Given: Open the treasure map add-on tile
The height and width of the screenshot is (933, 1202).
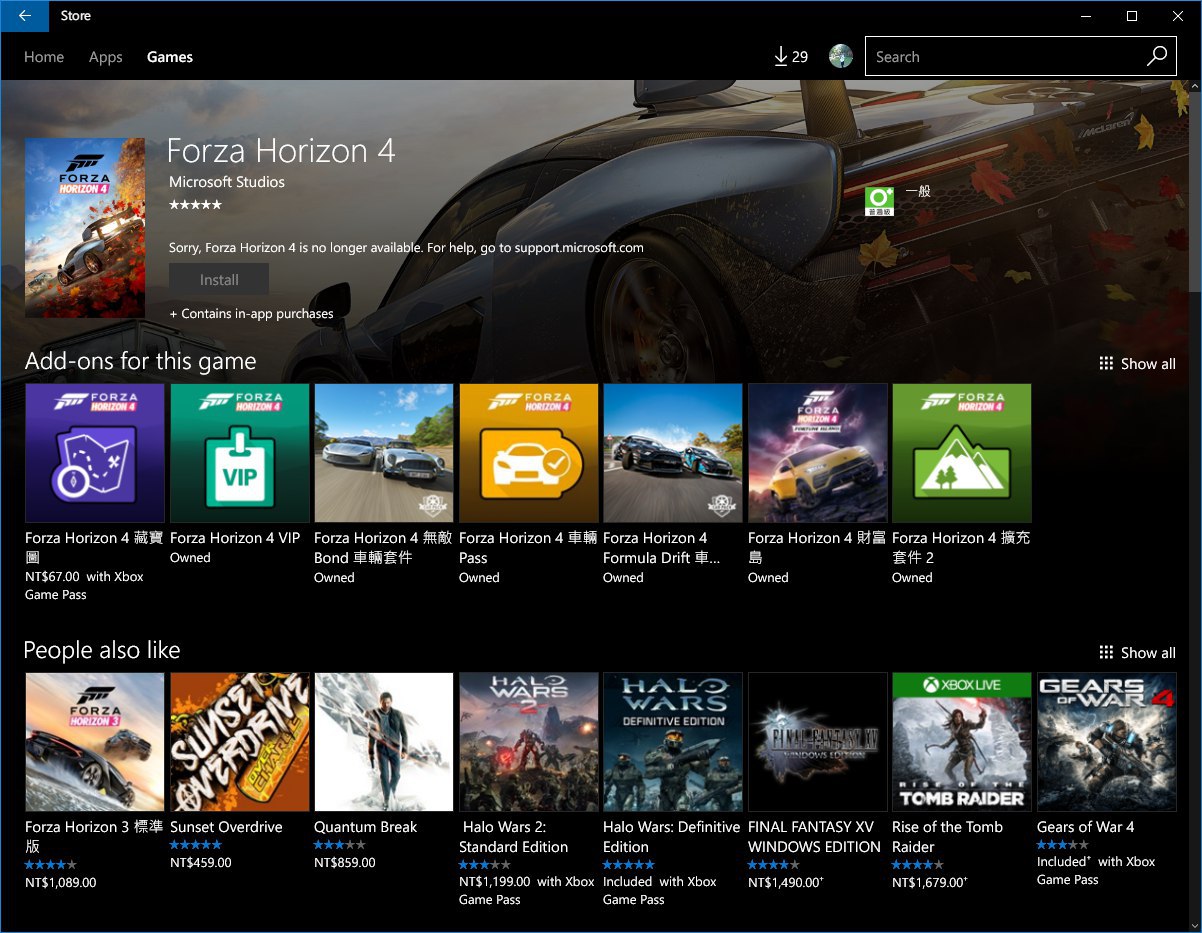Looking at the screenshot, I should 95,453.
